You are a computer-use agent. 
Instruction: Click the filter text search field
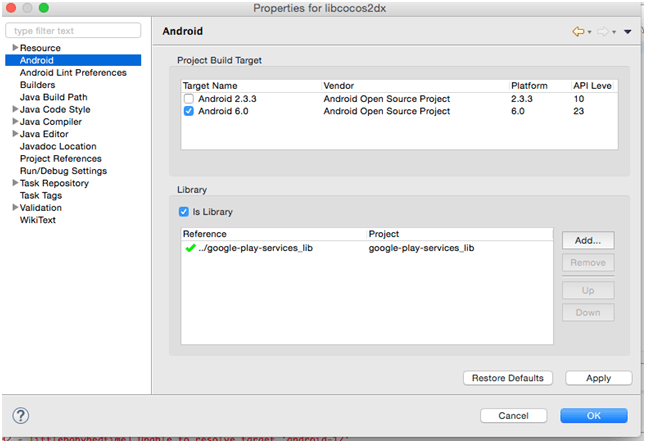coord(73,31)
